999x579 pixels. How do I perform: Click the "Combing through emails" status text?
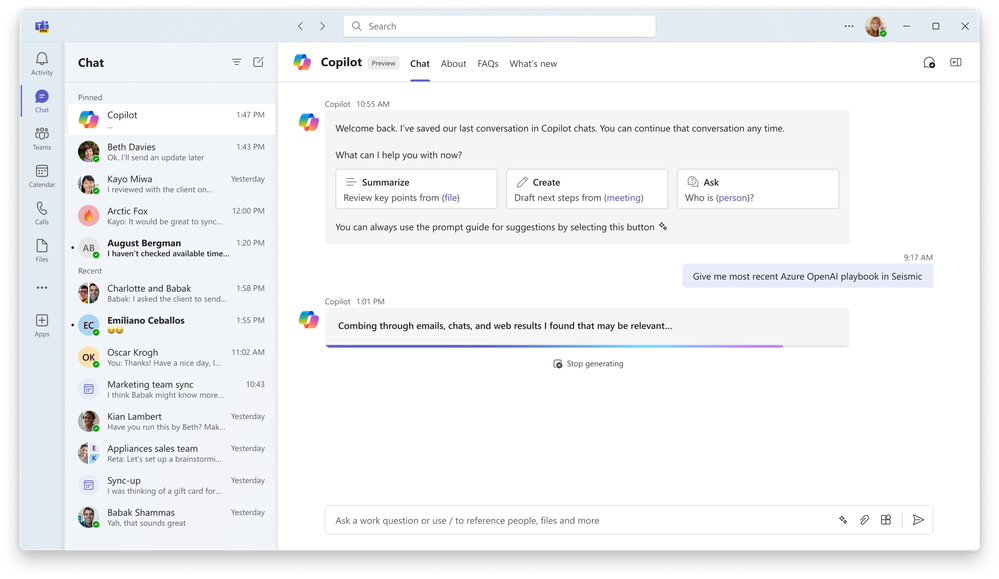(x=505, y=325)
